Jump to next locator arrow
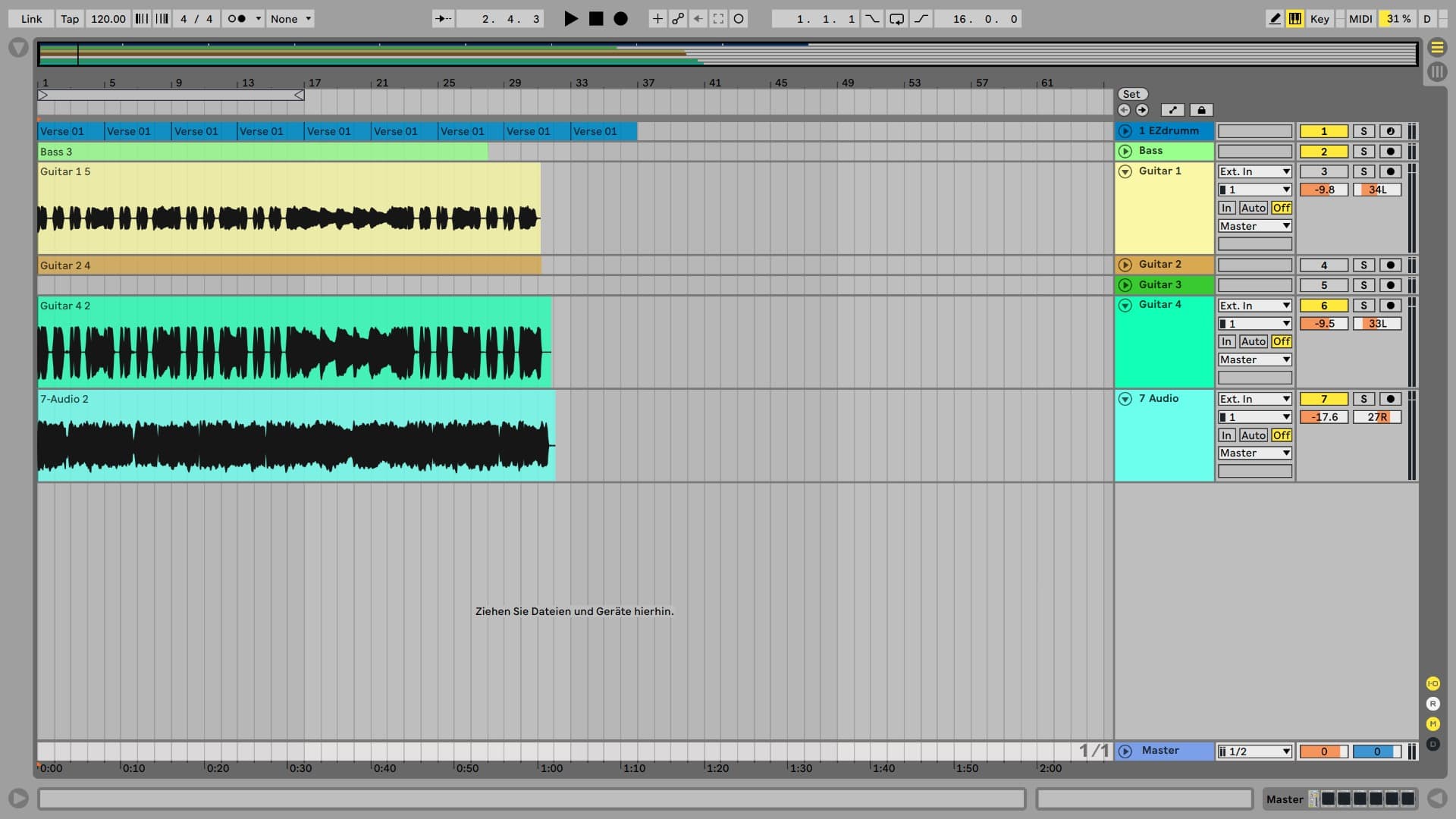Image resolution: width=1456 pixels, height=819 pixels. [1142, 110]
